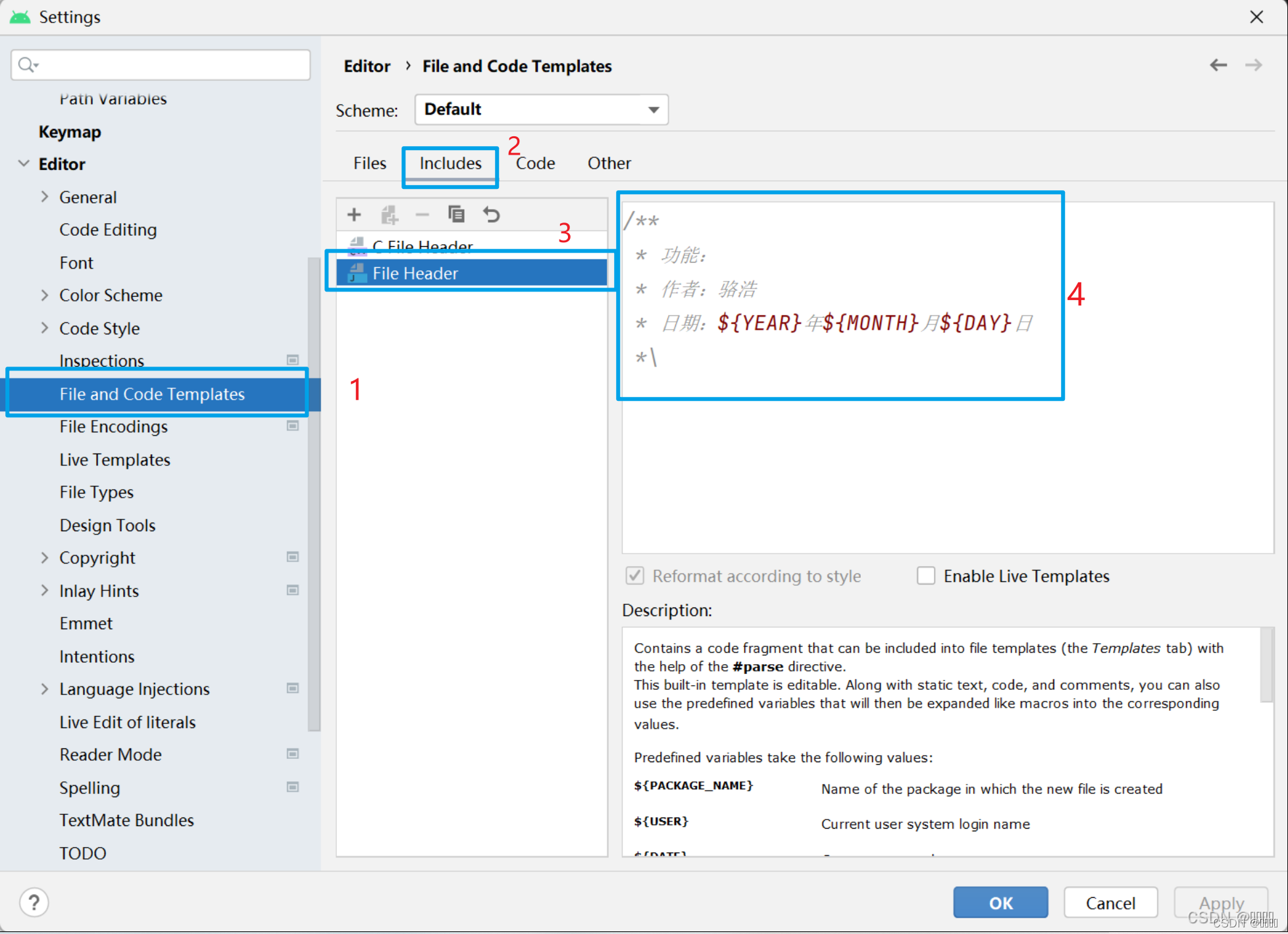Open Inspections settings
Image resolution: width=1288 pixels, height=934 pixels.
click(x=101, y=361)
